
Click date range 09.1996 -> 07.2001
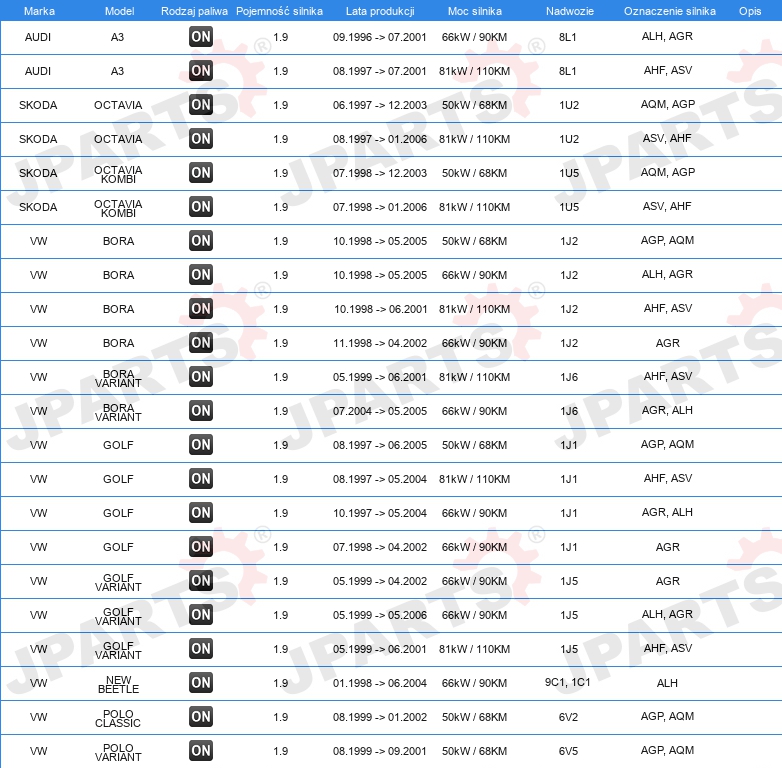point(380,37)
